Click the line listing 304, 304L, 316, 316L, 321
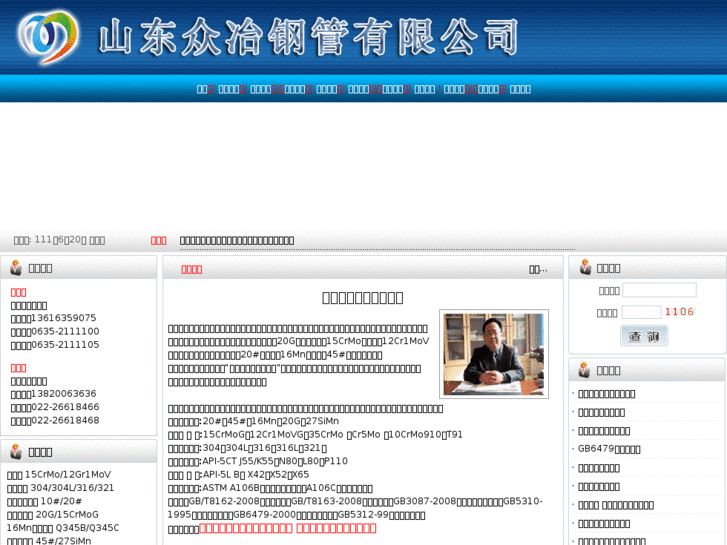The image size is (727, 545). [x=248, y=448]
